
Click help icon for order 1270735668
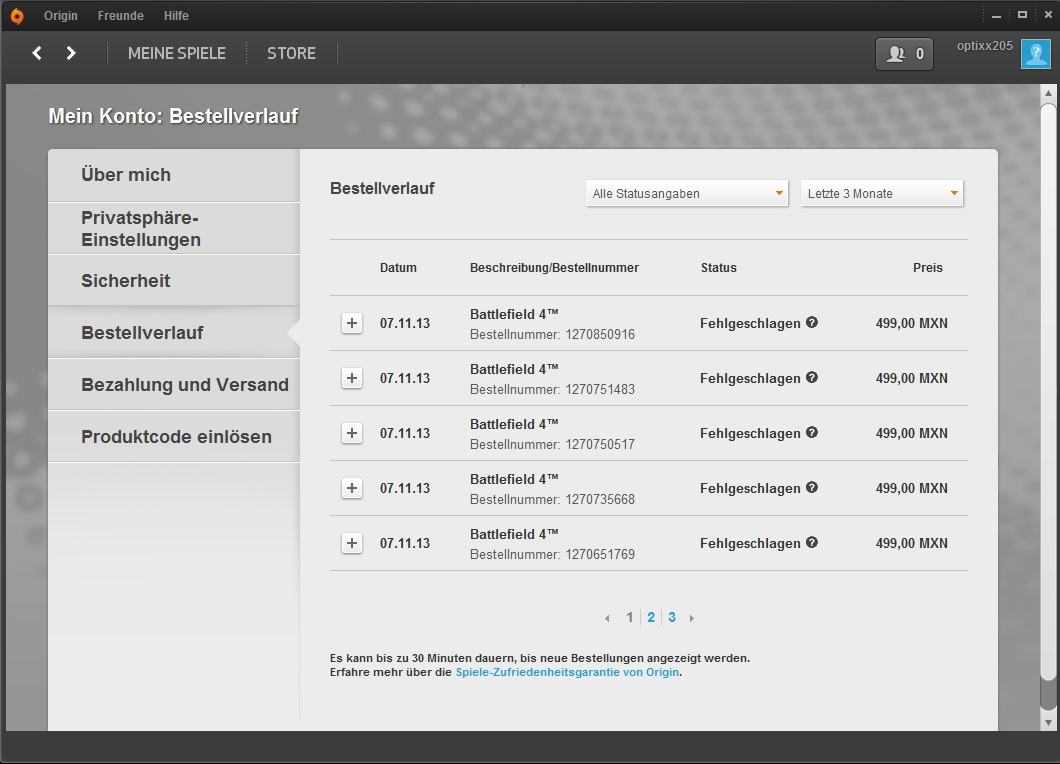tap(812, 487)
